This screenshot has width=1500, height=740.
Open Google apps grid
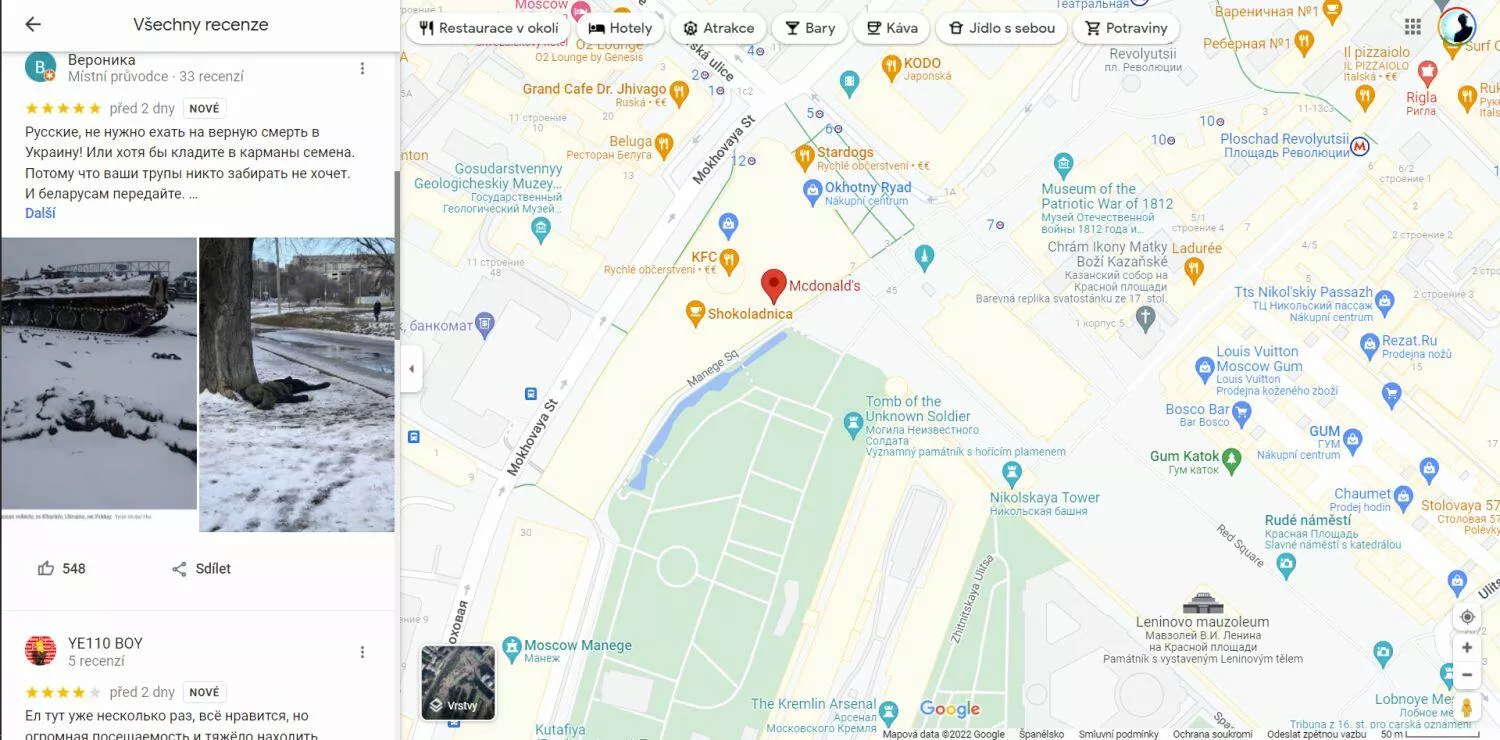(1413, 26)
